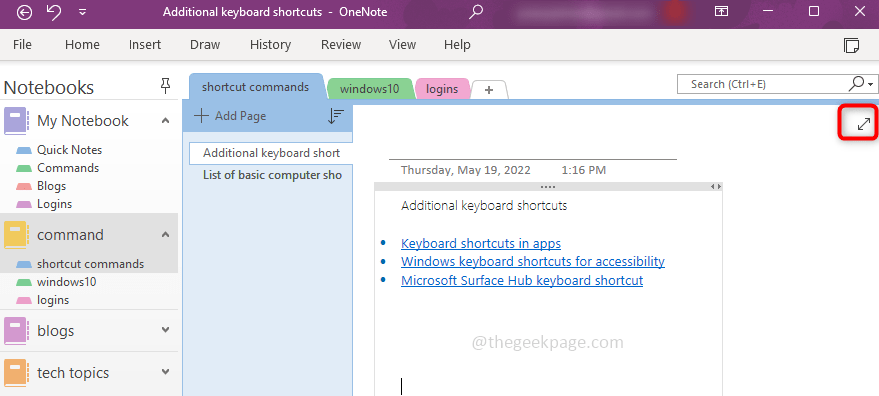Select the shortcut commands section tab
The width and height of the screenshot is (879, 396).
point(256,87)
